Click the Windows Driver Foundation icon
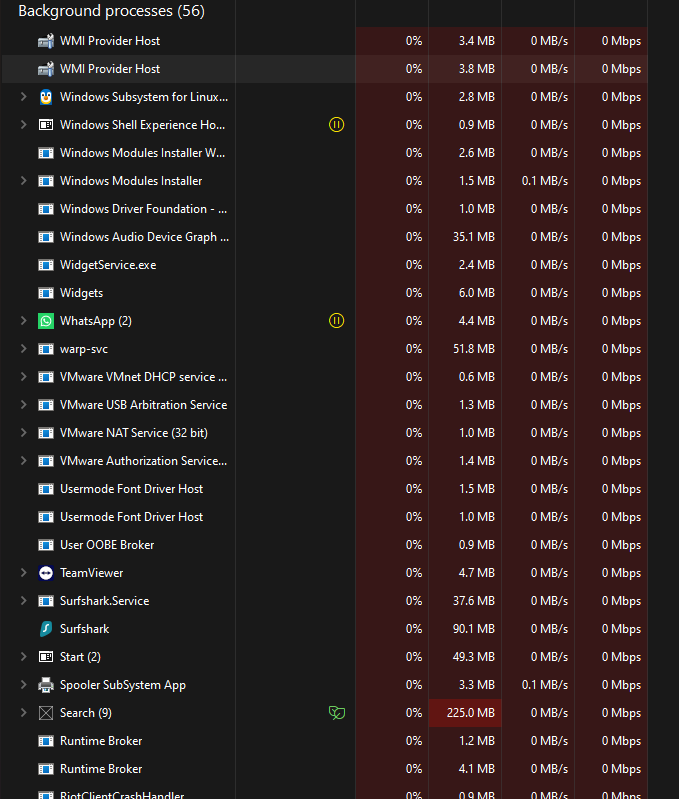 46,209
